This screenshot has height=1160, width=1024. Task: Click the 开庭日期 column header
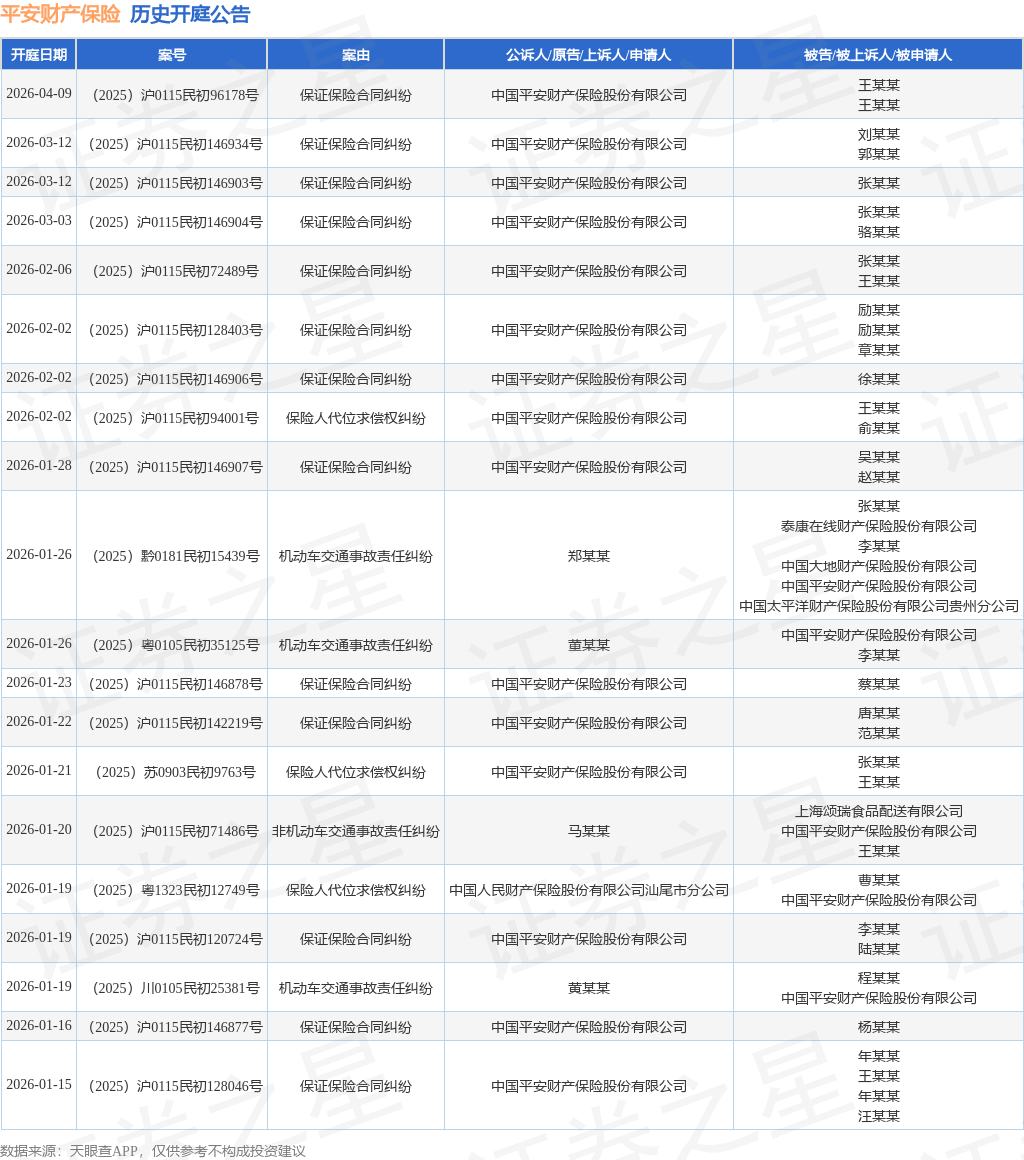pyautogui.click(x=38, y=55)
